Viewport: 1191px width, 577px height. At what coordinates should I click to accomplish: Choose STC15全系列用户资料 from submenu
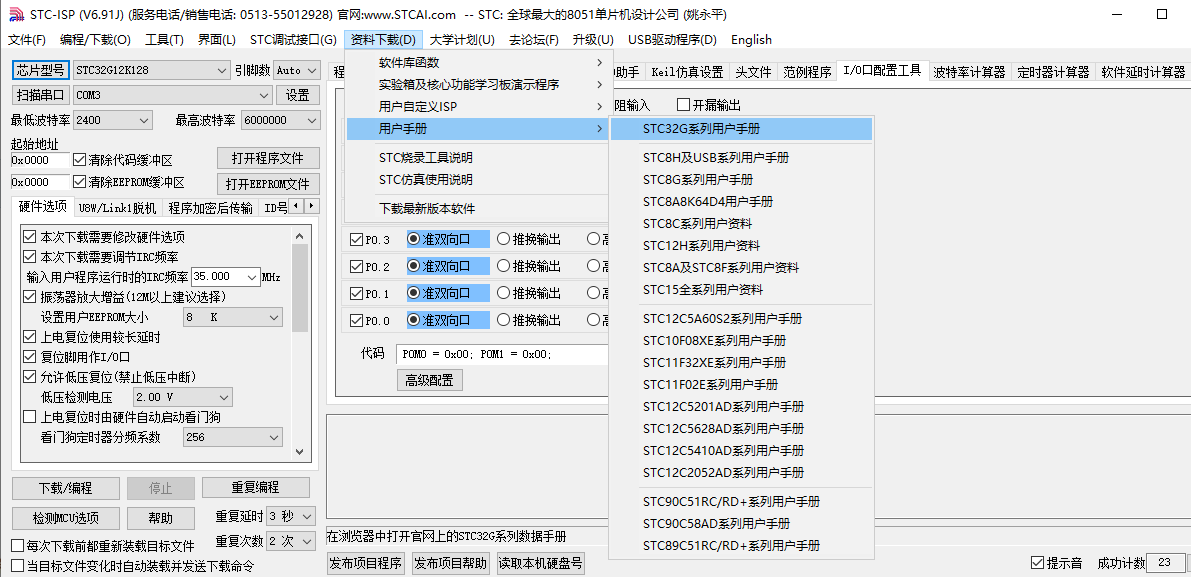point(741,289)
